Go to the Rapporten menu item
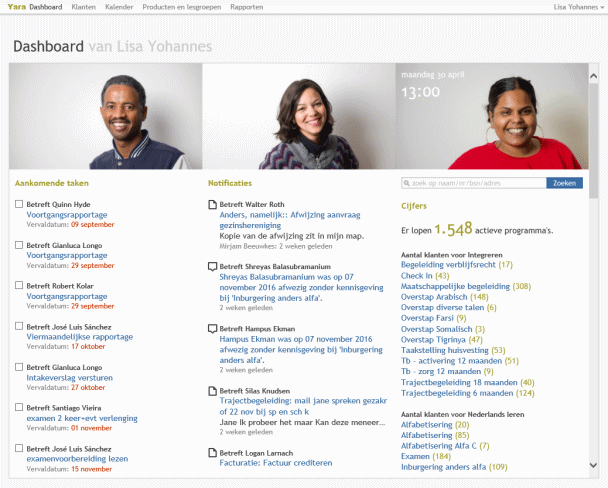 click(x=247, y=7)
